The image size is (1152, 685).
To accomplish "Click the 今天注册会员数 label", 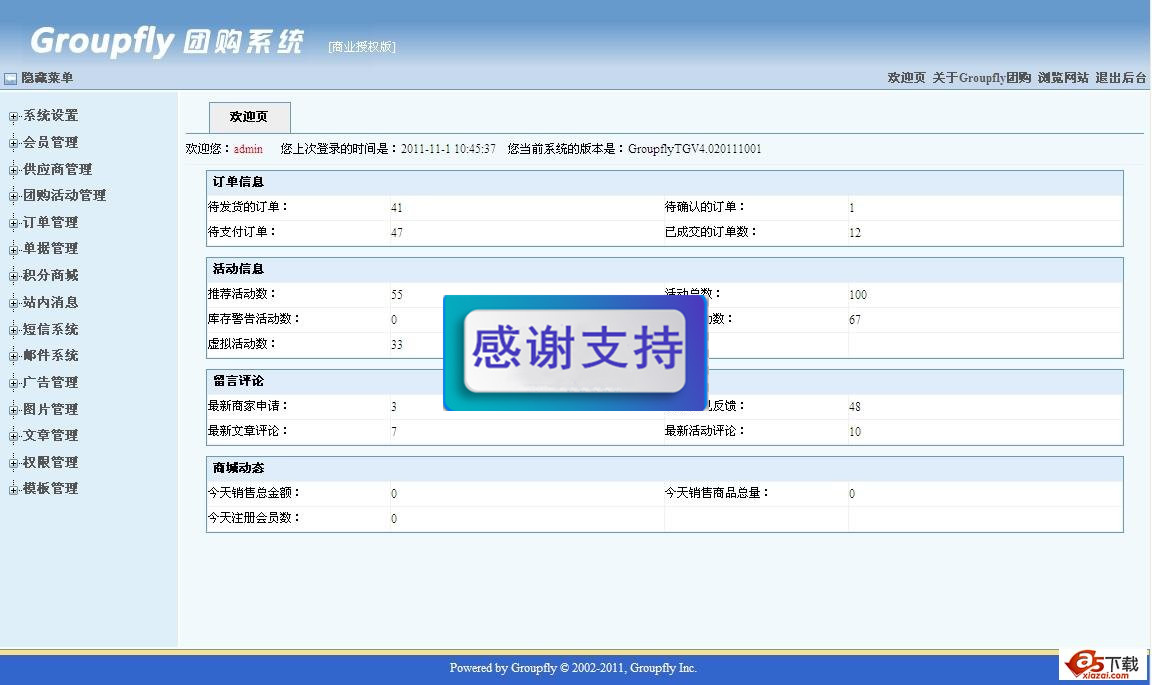I will click(254, 517).
